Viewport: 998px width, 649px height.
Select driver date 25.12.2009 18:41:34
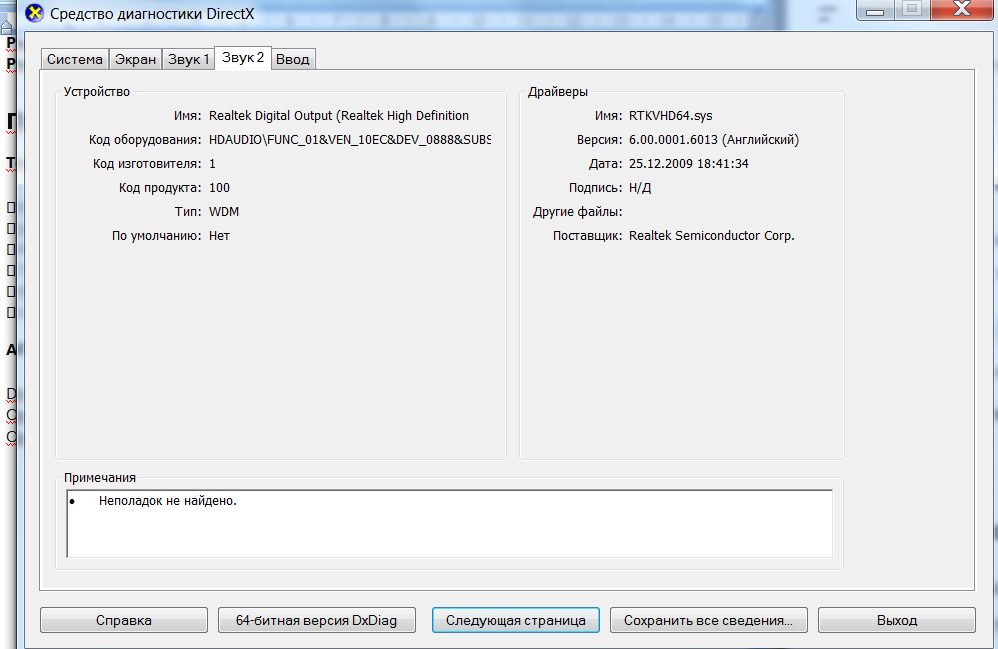(x=689, y=164)
